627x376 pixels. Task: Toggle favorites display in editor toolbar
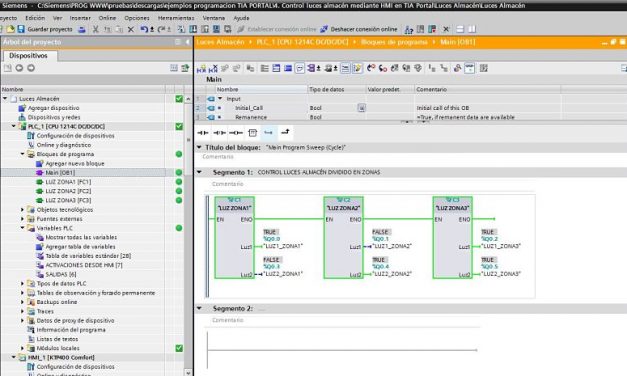357,68
